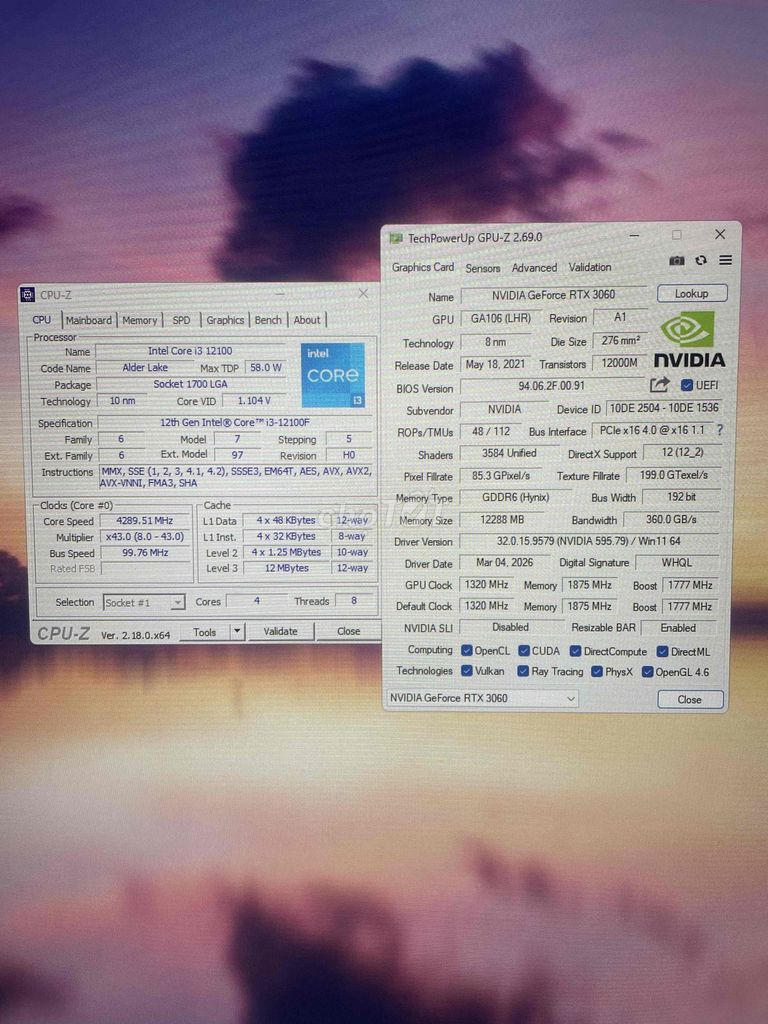The height and width of the screenshot is (1024, 768).
Task: Click the NVIDIA logo in GPU-Z
Action: tap(689, 338)
